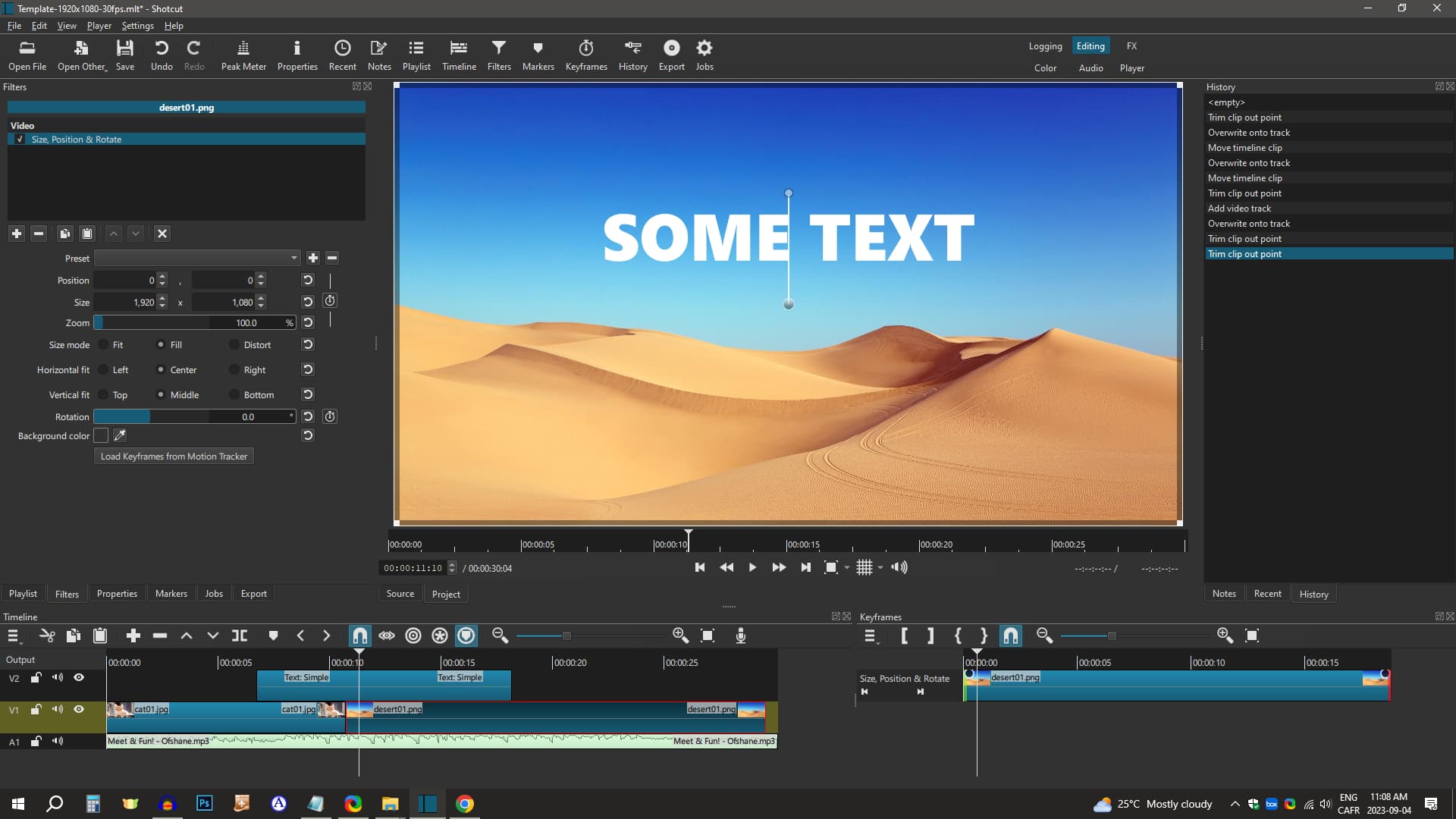
Task: Mute track A1
Action: pos(58,742)
